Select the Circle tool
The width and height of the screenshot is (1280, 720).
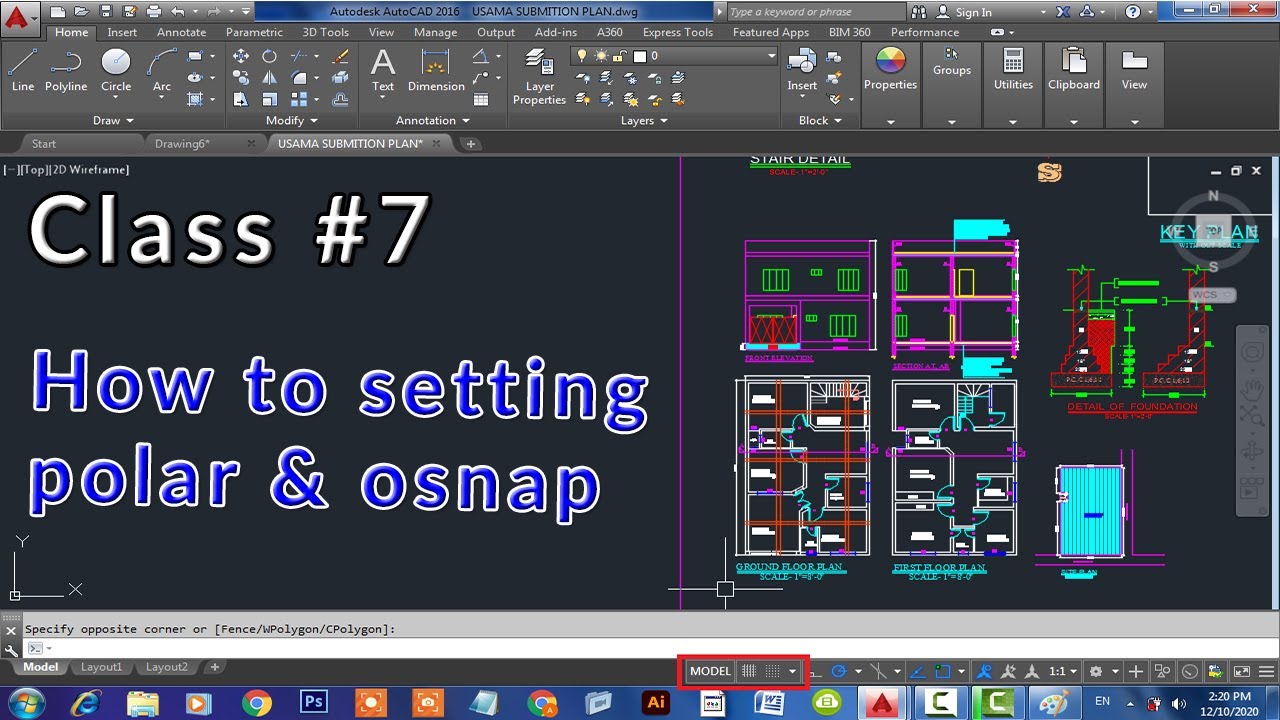pos(116,70)
